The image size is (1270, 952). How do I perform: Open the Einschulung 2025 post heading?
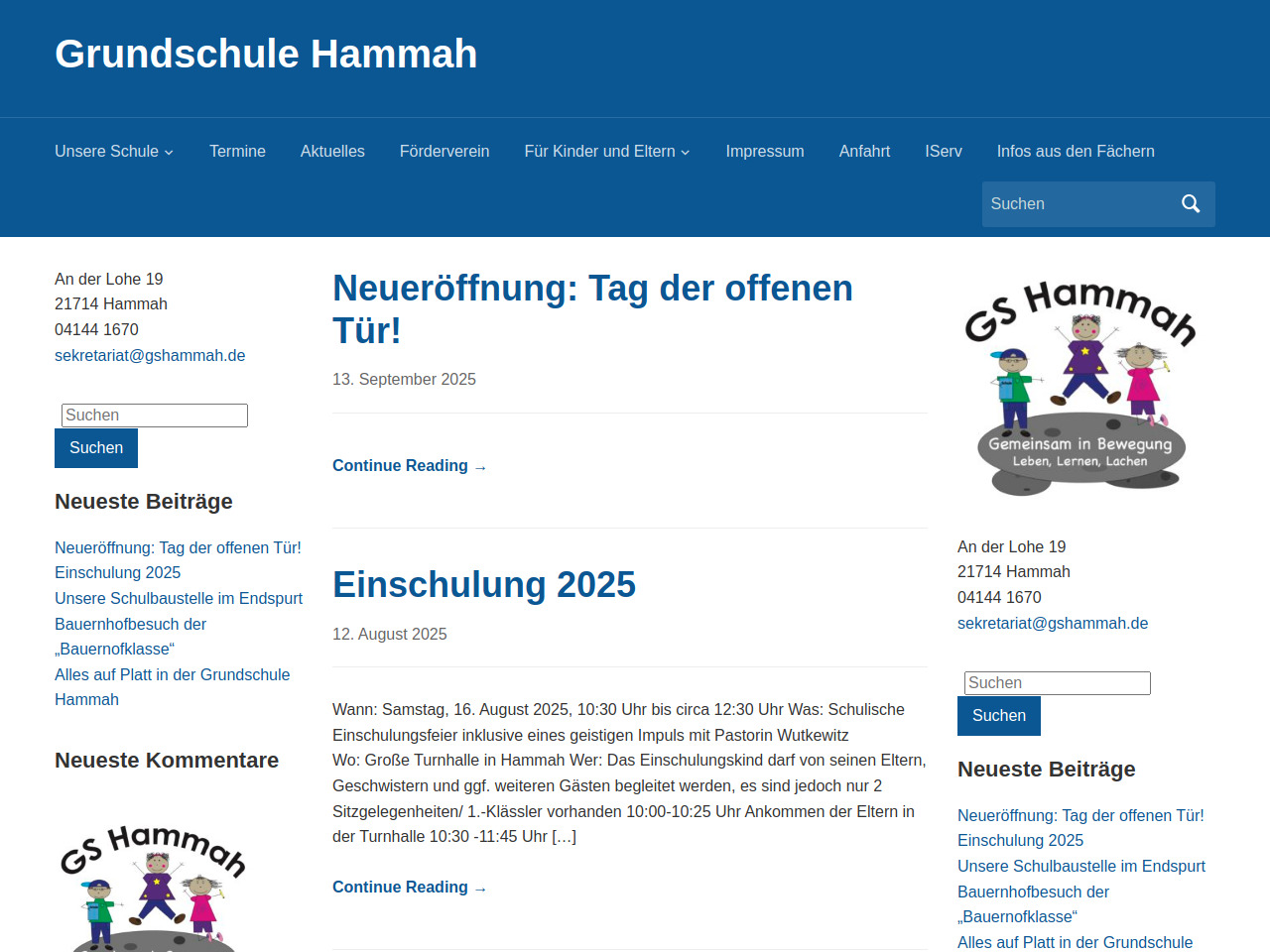pyautogui.click(x=484, y=585)
